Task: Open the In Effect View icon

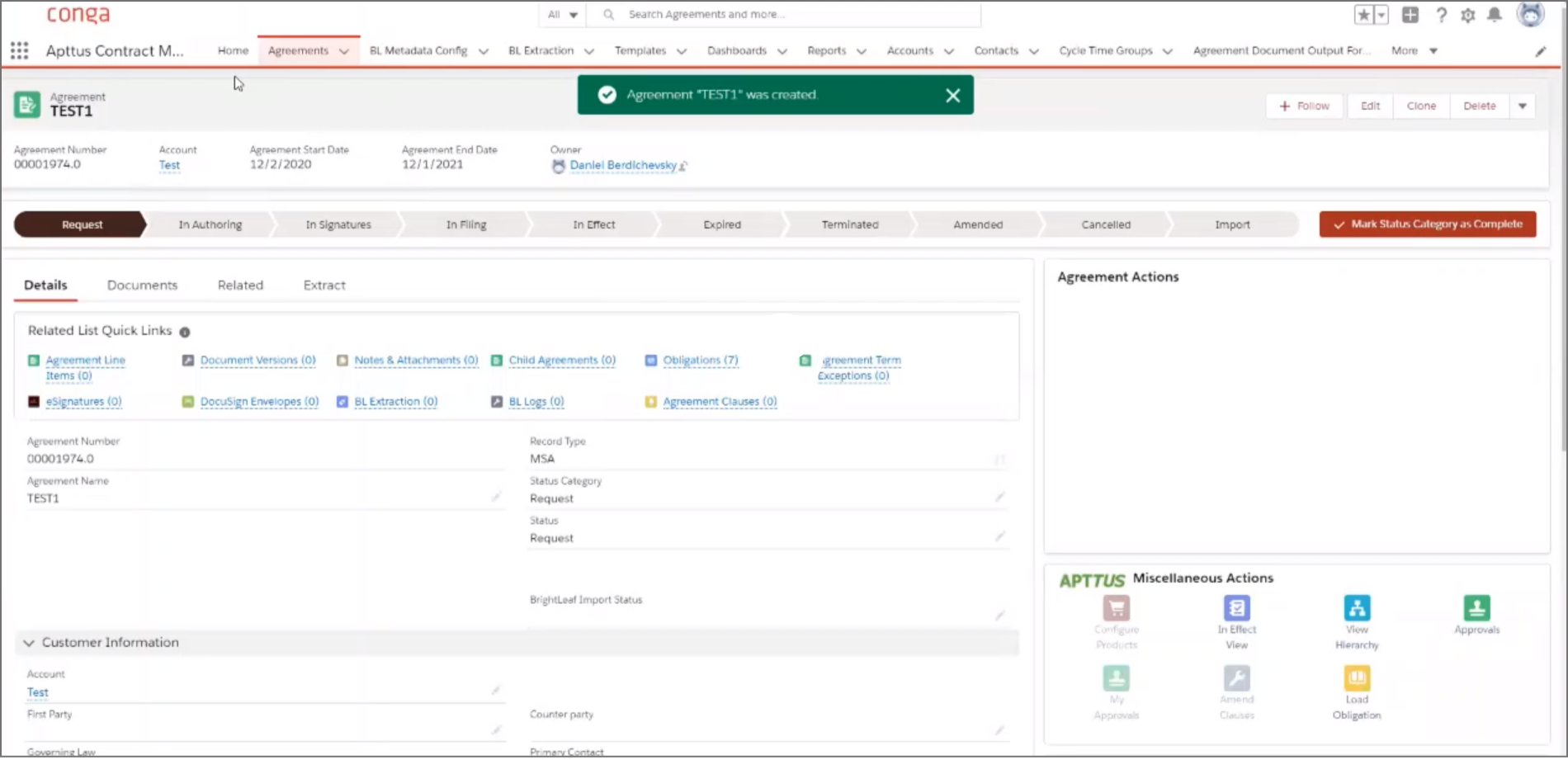Action: (x=1236, y=609)
